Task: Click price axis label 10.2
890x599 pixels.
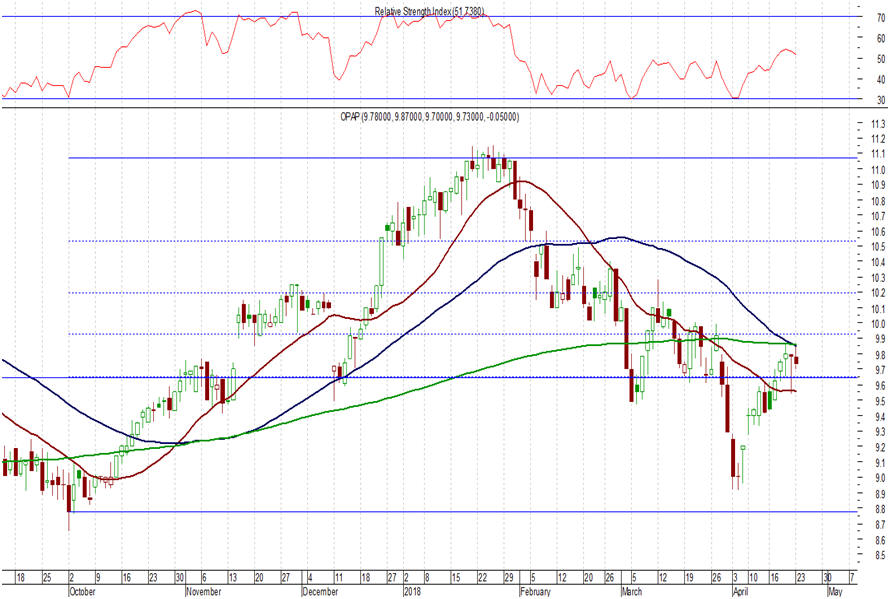Action: (878, 293)
